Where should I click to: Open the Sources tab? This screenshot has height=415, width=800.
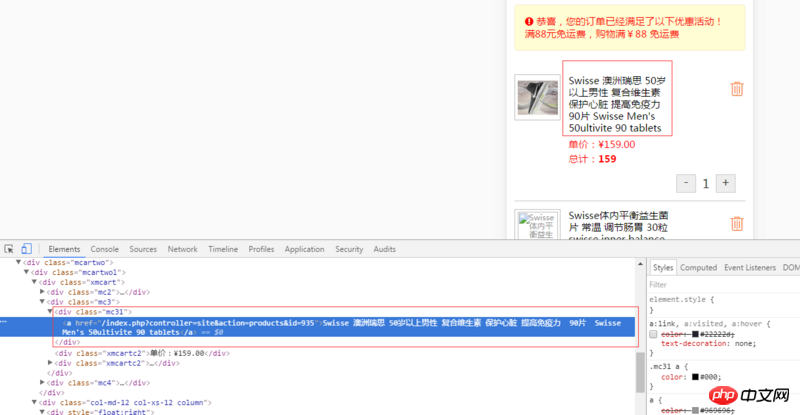[143, 249]
